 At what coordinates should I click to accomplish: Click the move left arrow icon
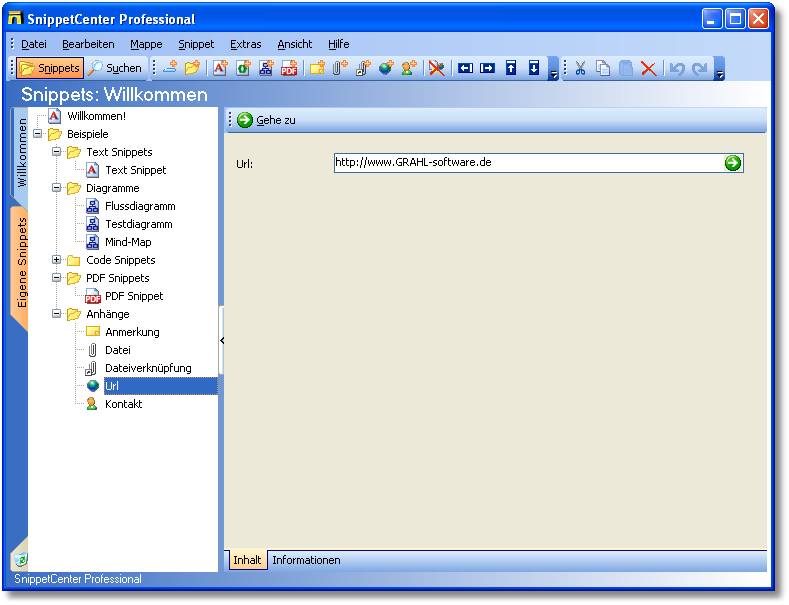coord(465,67)
